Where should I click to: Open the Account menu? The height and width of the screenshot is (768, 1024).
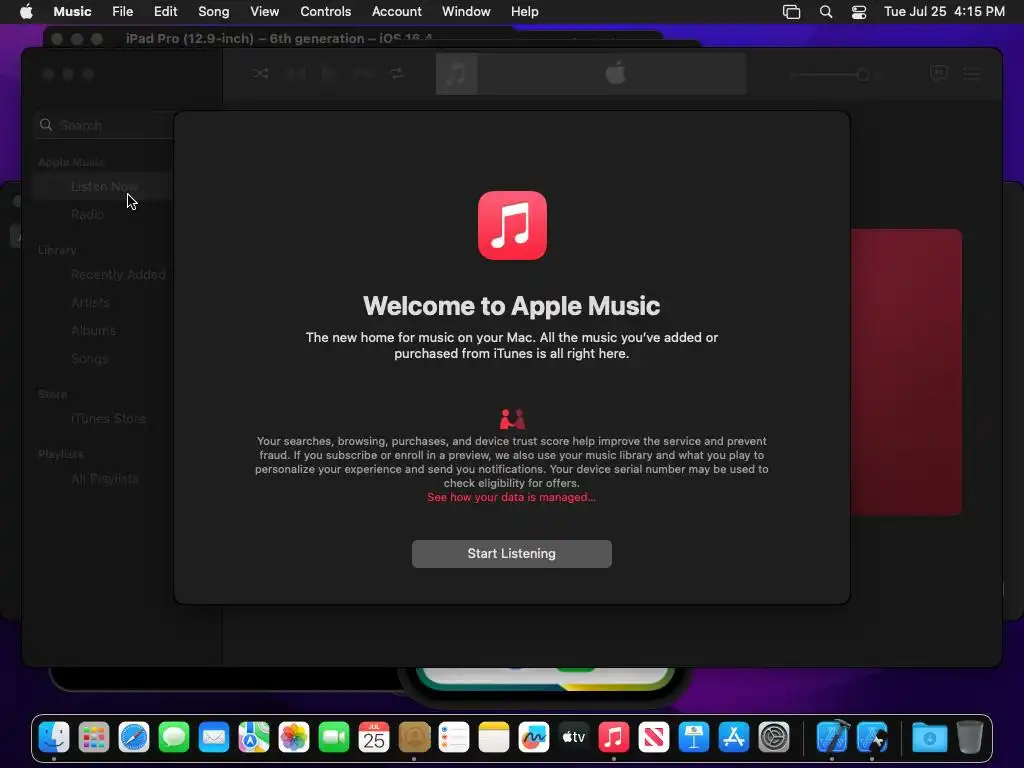click(396, 12)
